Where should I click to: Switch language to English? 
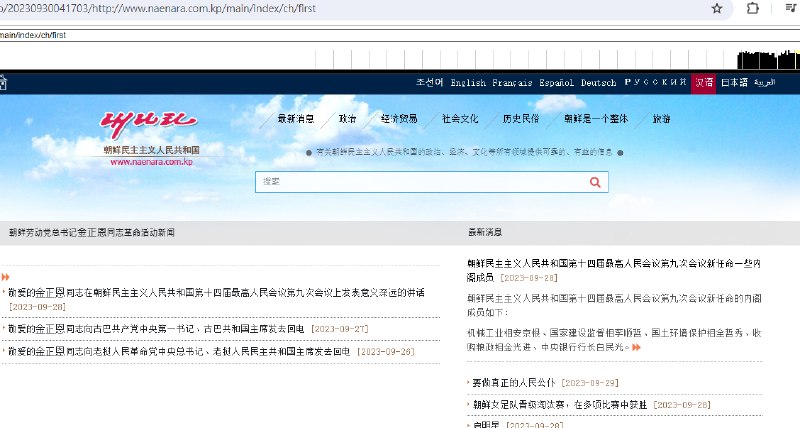click(468, 83)
